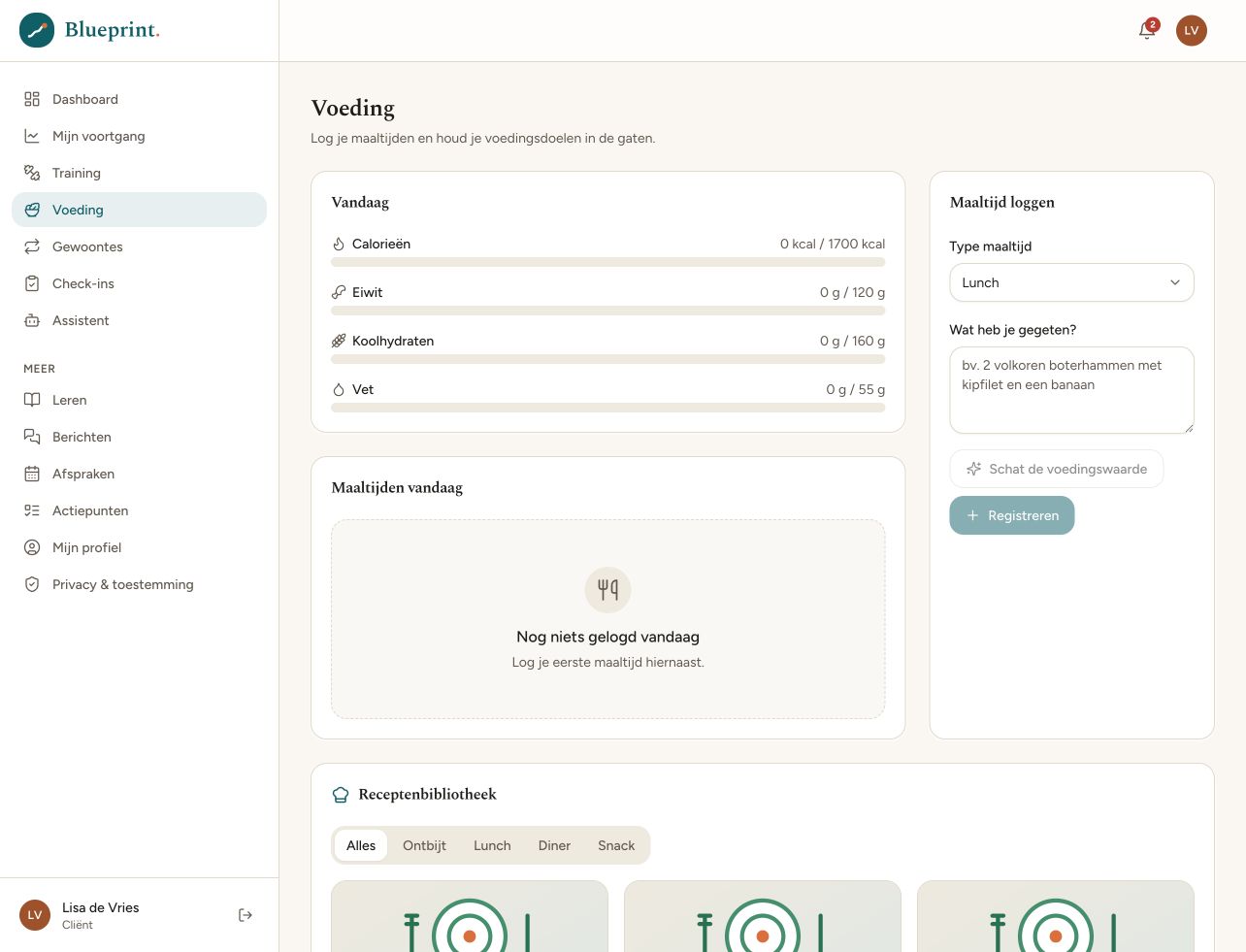
Task: Click the Blueprint logo icon
Action: (37, 30)
